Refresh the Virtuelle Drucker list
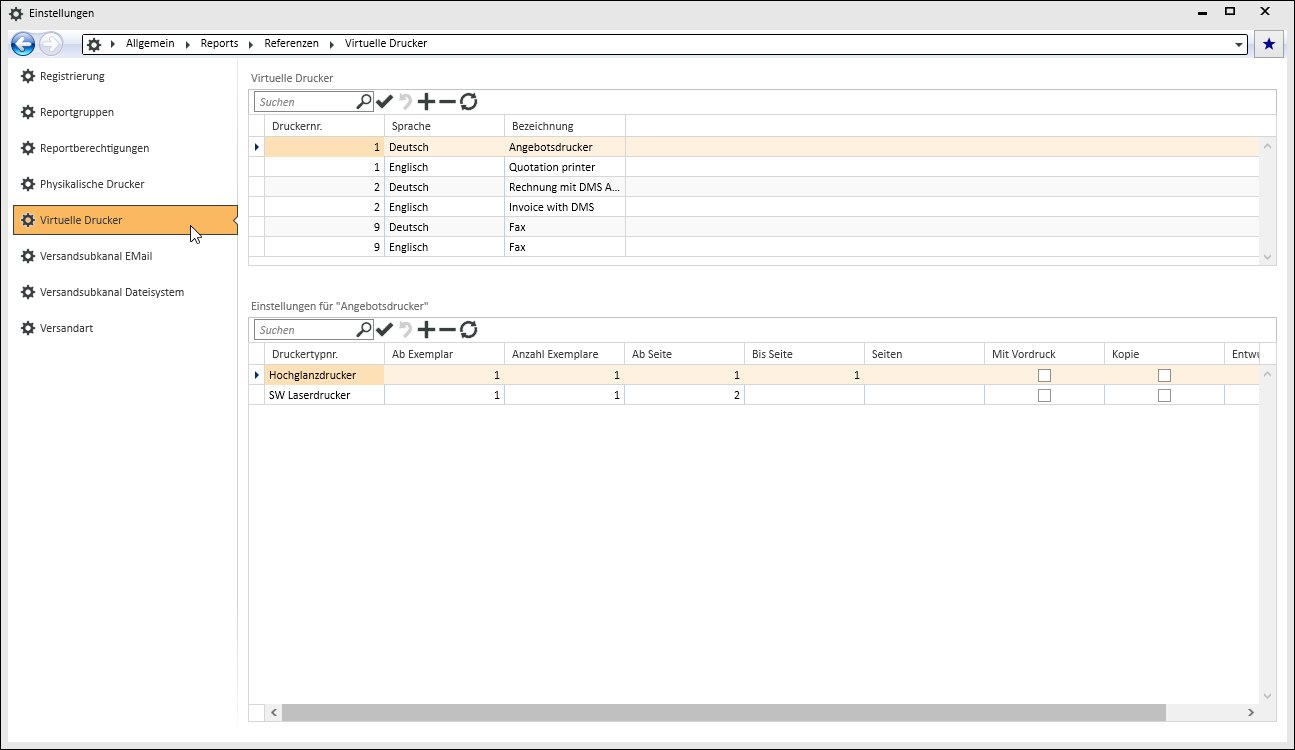 click(x=468, y=102)
